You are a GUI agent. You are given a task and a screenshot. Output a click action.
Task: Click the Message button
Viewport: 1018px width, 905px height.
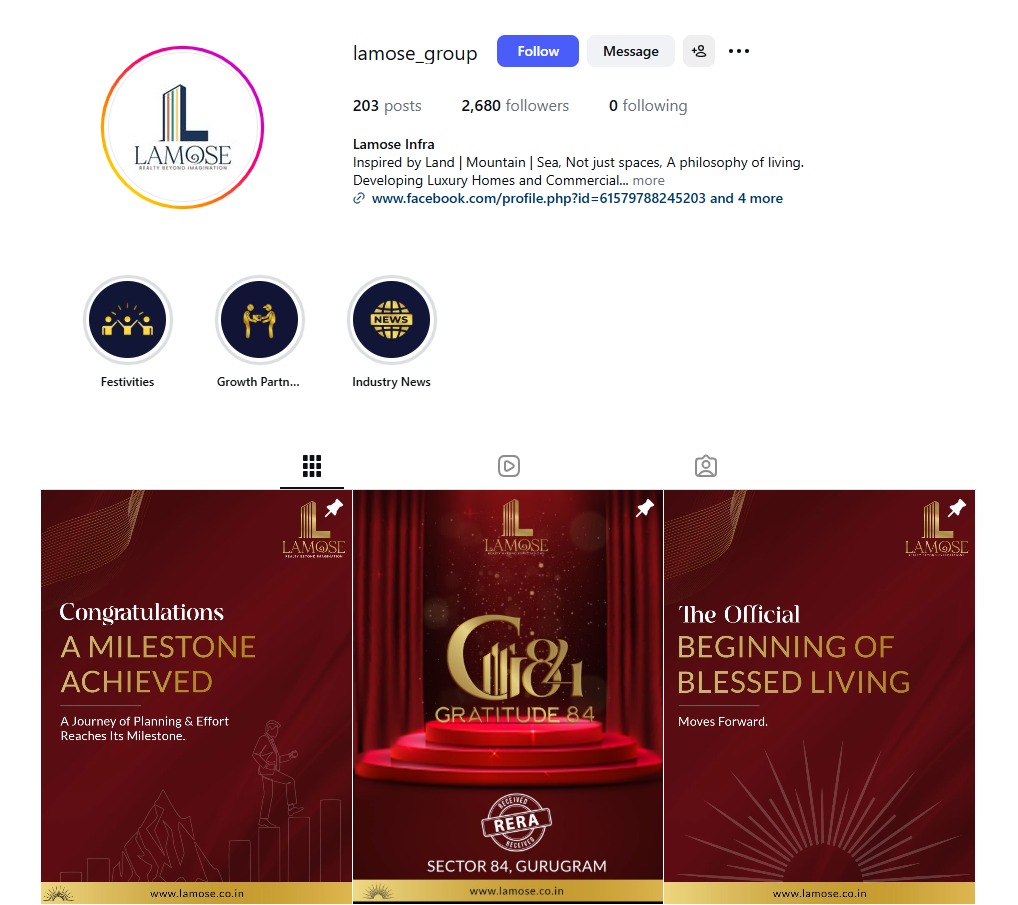(630, 51)
